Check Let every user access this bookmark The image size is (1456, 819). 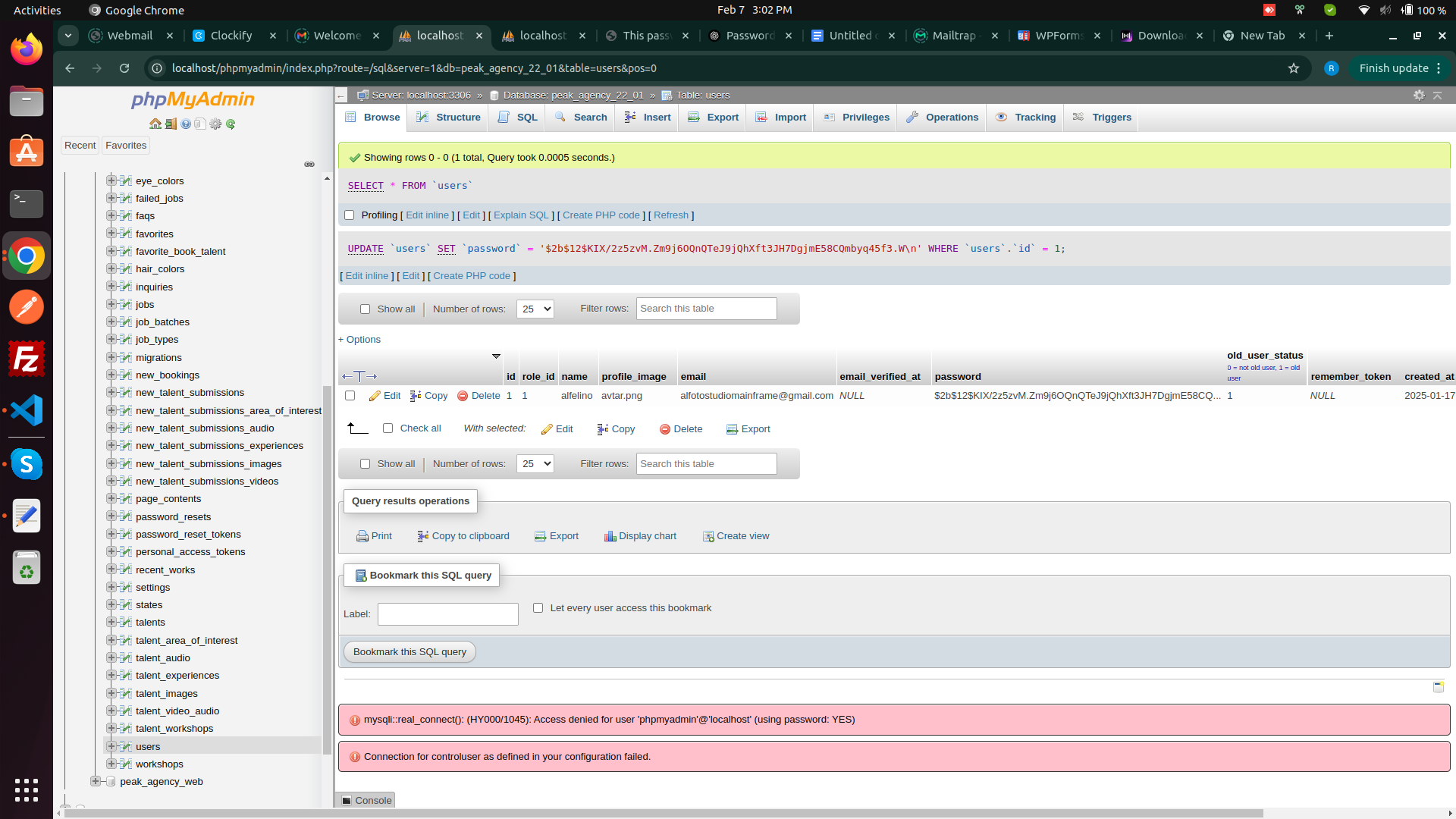[538, 608]
